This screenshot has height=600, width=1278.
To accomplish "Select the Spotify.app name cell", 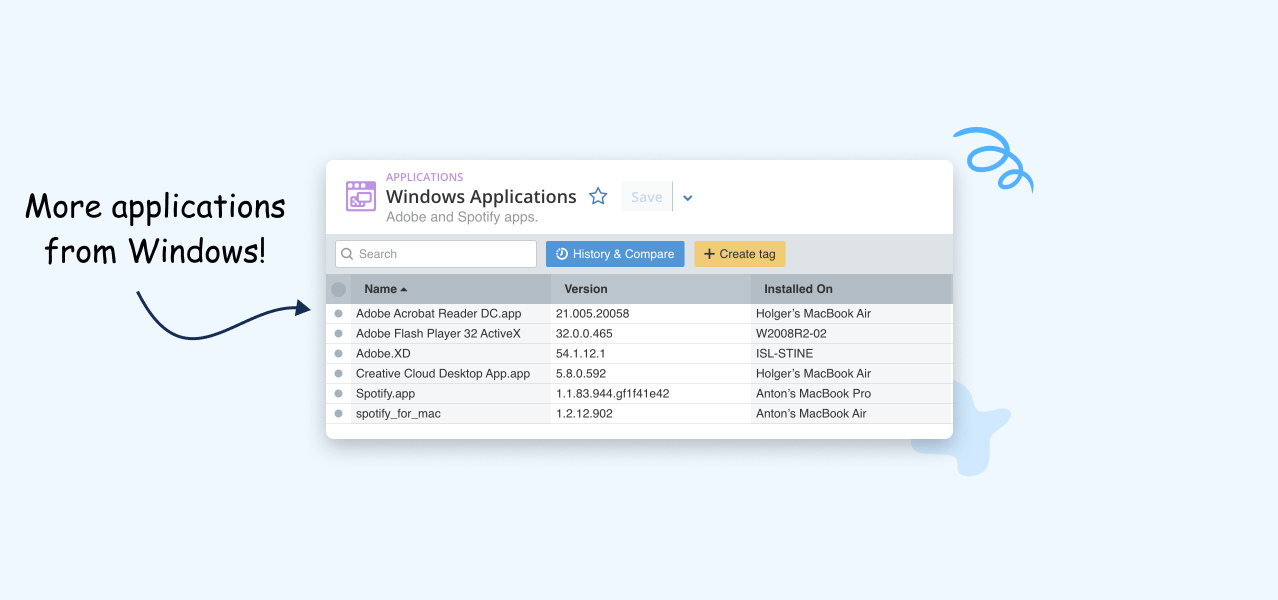I will pyautogui.click(x=451, y=393).
